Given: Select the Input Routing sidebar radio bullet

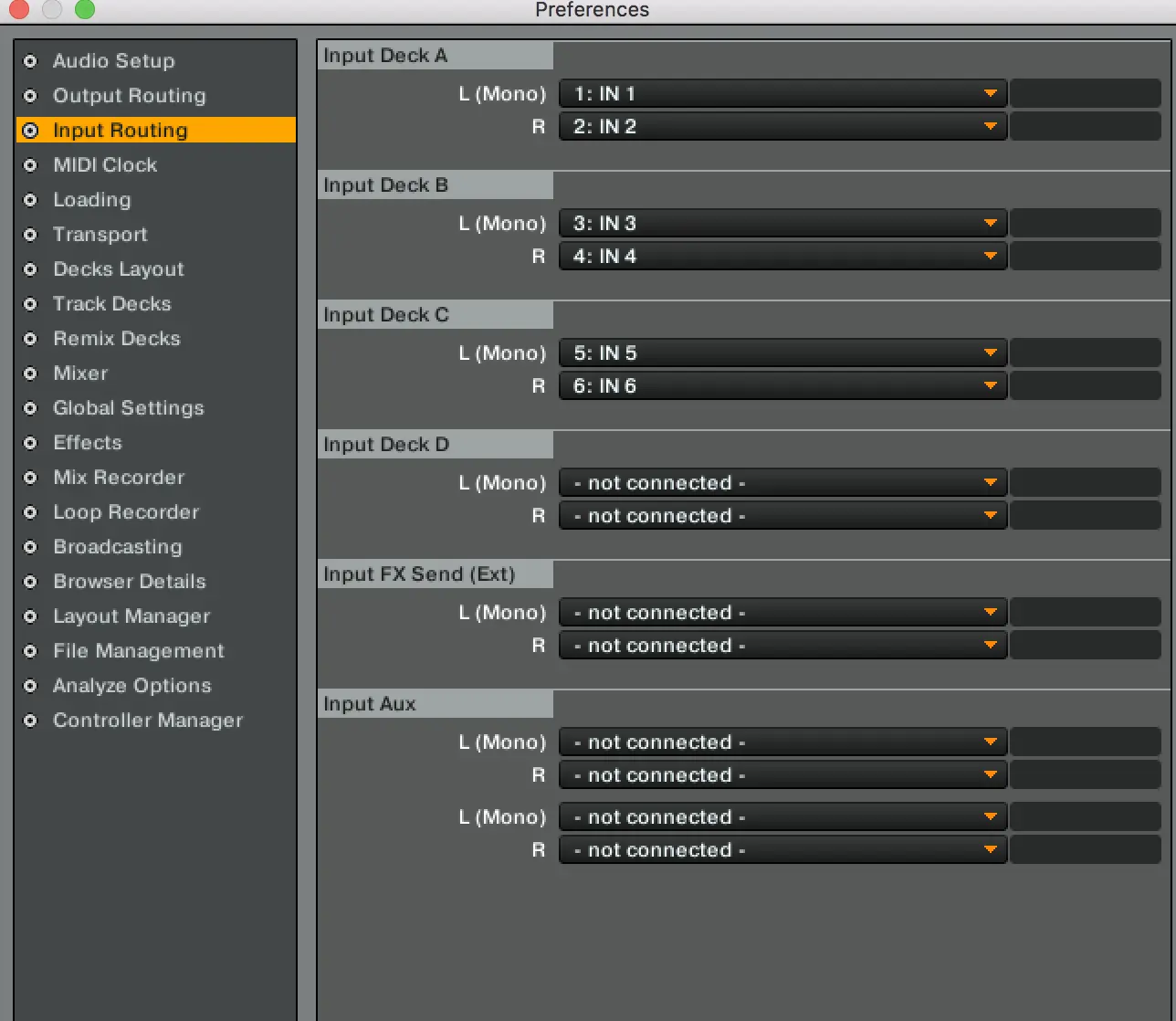Looking at the screenshot, I should [30, 131].
